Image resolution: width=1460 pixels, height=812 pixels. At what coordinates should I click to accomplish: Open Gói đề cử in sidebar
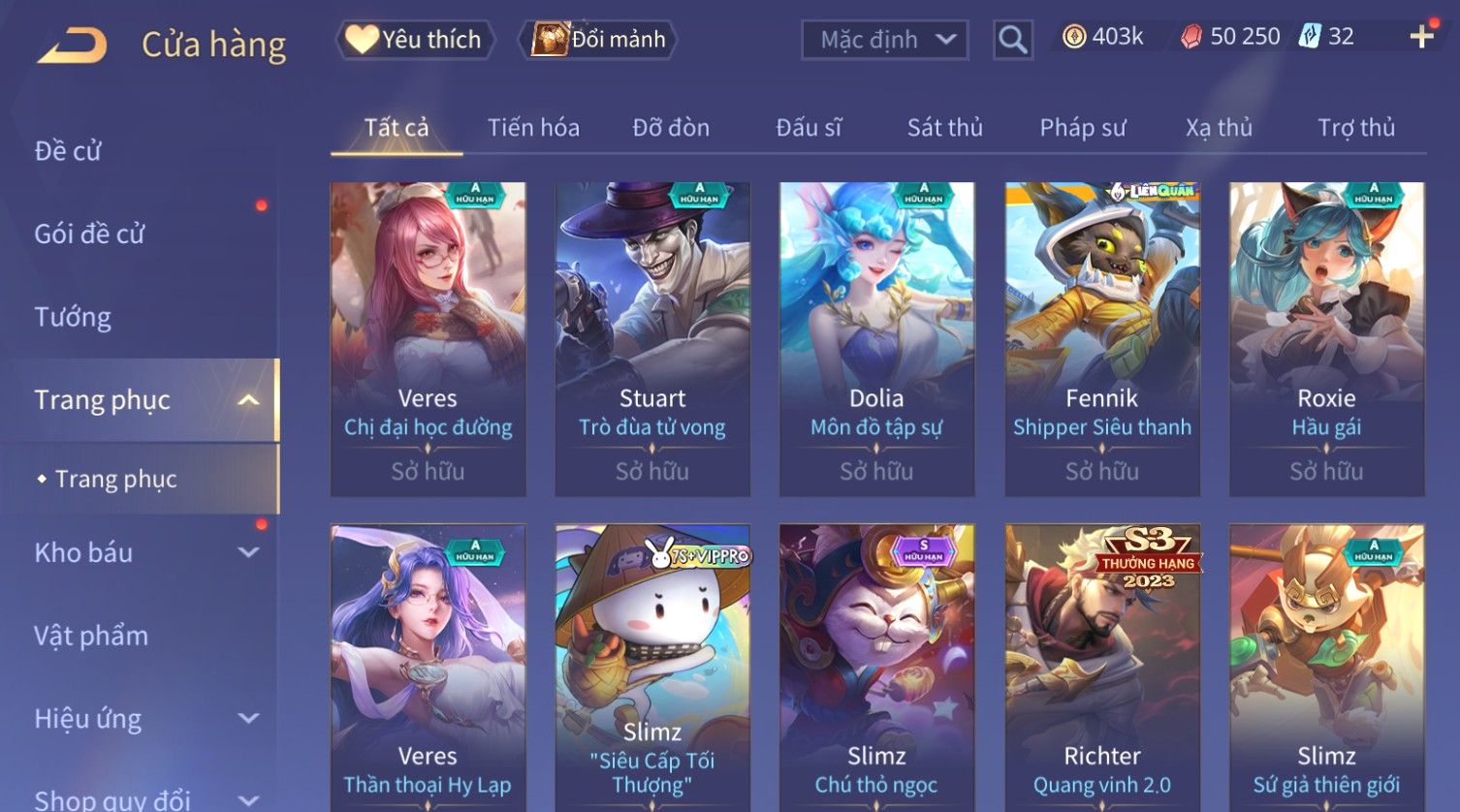pyautogui.click(x=89, y=234)
